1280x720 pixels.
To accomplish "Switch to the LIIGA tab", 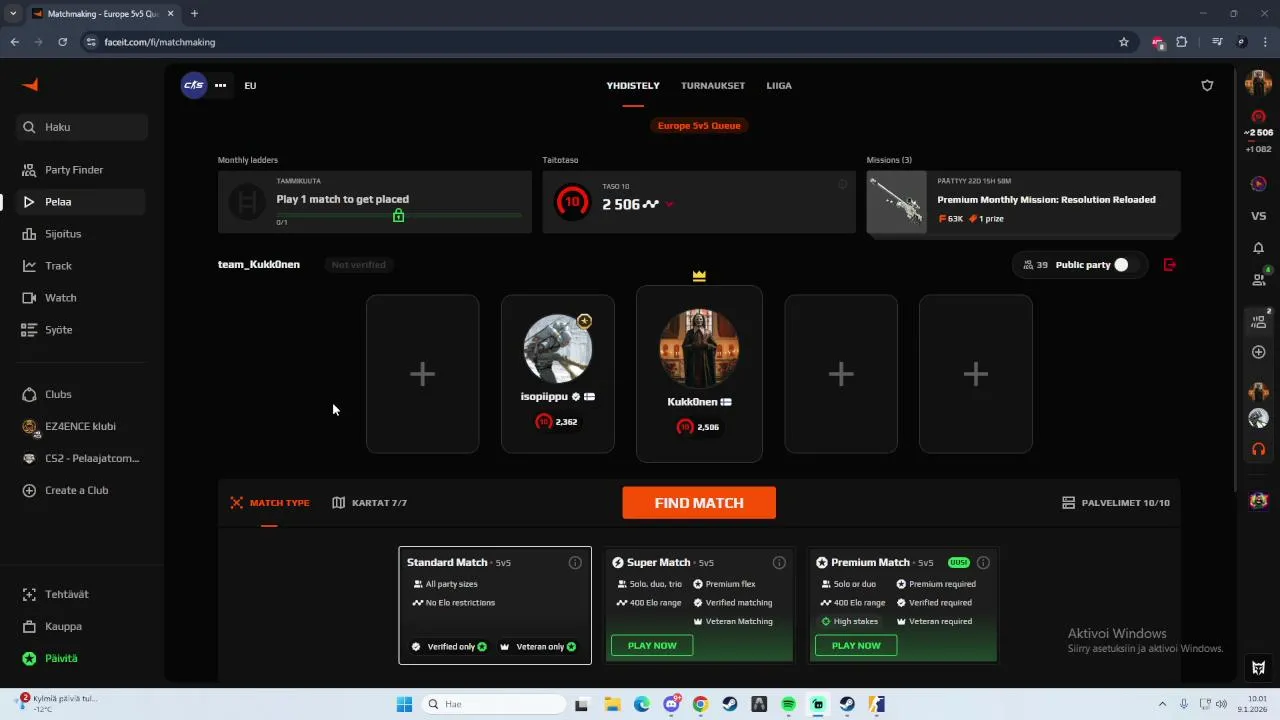I will pos(779,85).
